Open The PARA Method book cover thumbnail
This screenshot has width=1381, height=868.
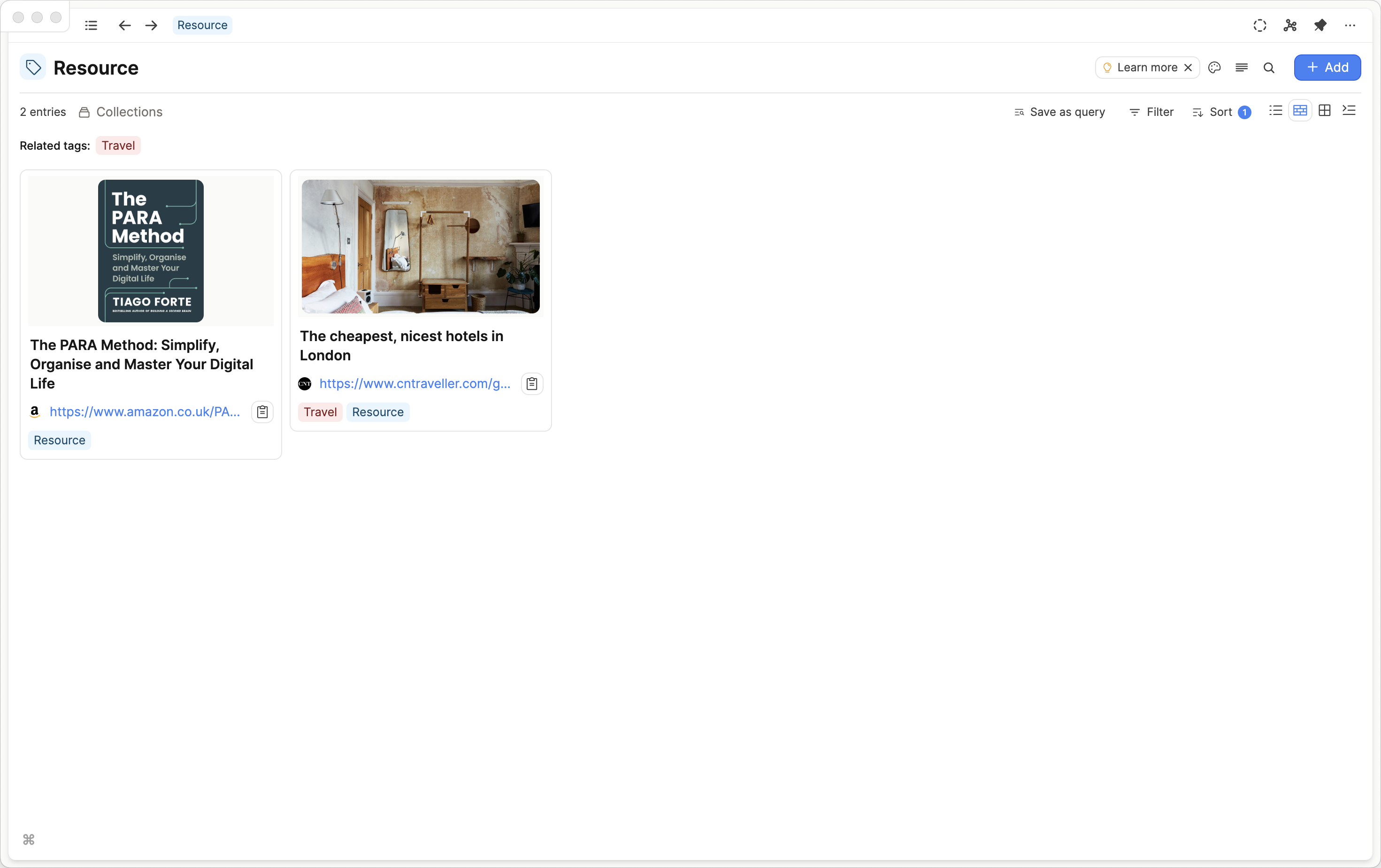151,251
